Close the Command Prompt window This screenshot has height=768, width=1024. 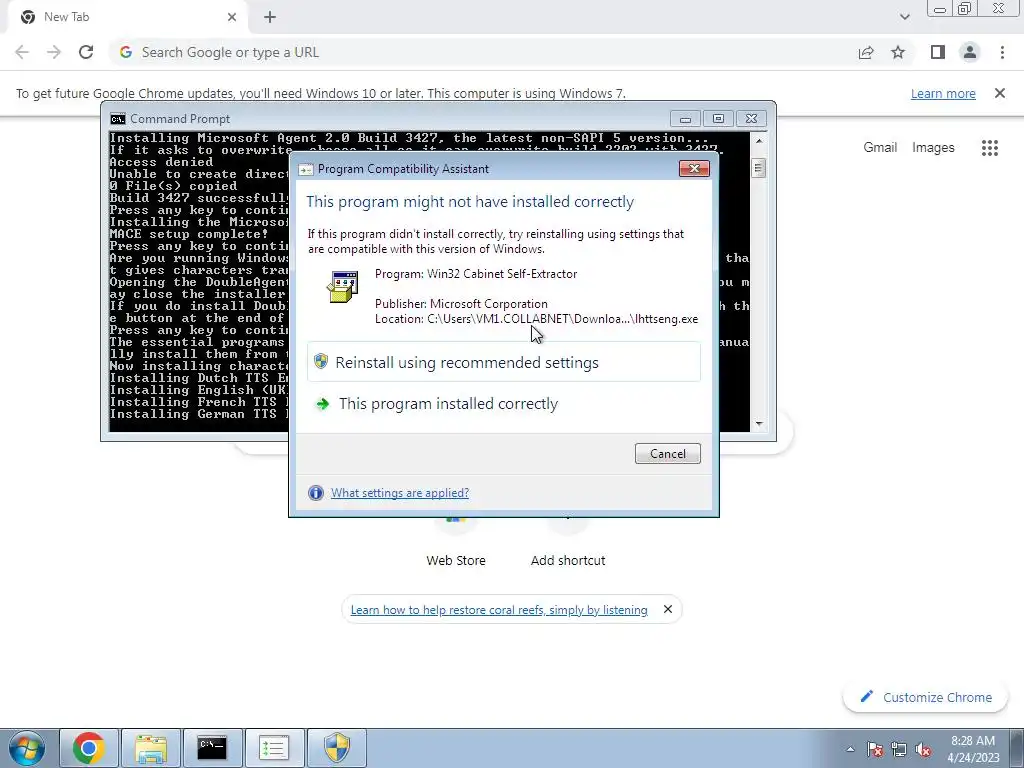(x=751, y=119)
